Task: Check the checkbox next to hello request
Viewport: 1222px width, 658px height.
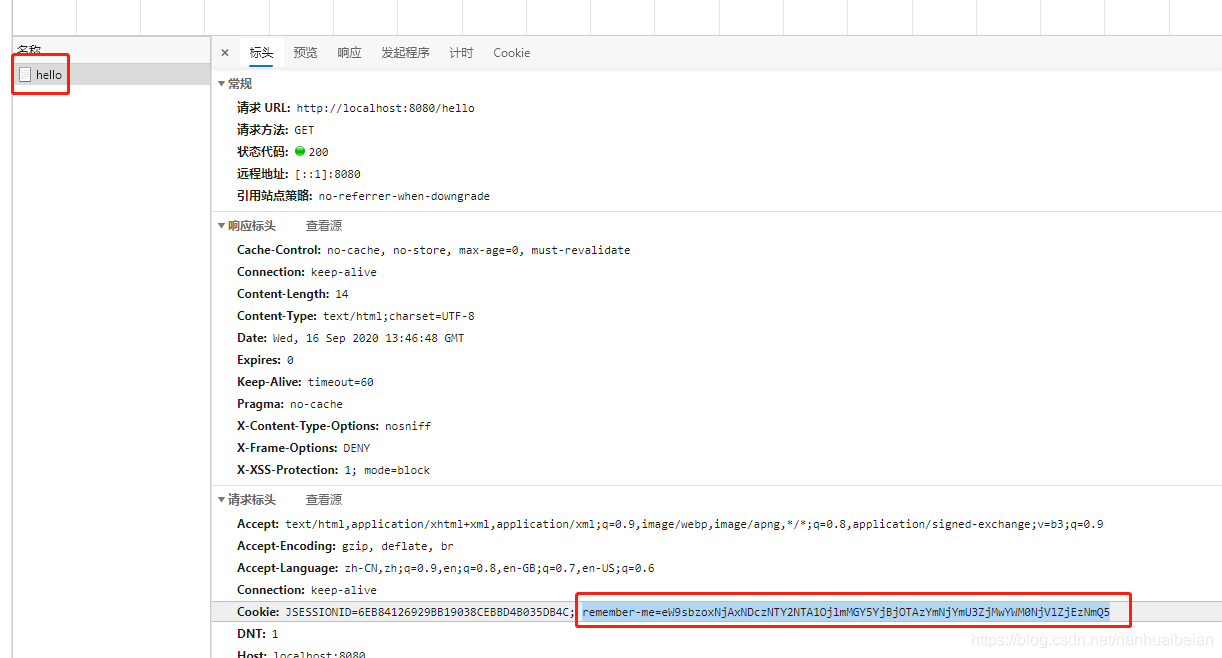Action: (x=25, y=74)
